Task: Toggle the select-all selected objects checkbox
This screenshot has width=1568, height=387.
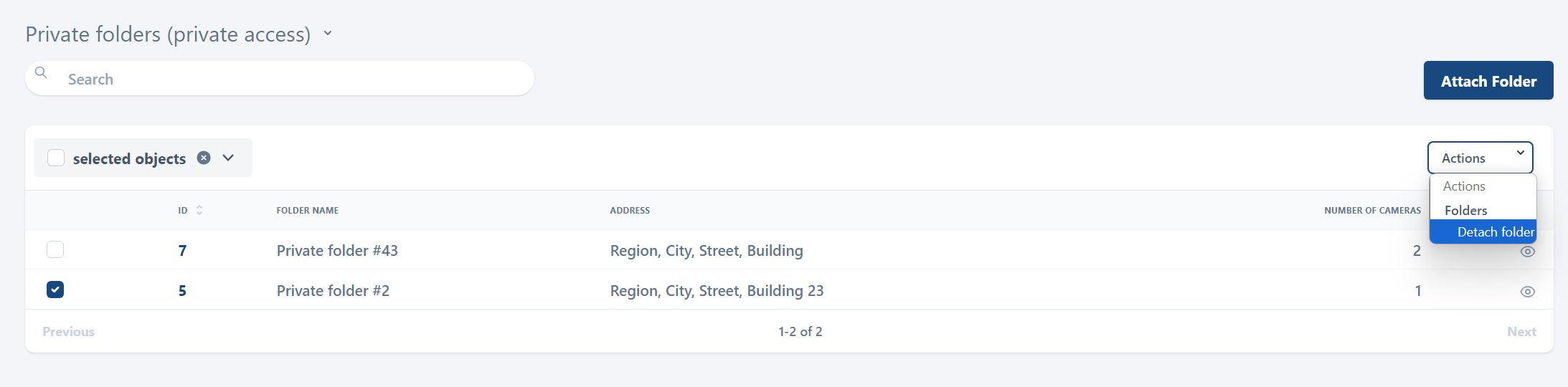Action: pyautogui.click(x=56, y=158)
